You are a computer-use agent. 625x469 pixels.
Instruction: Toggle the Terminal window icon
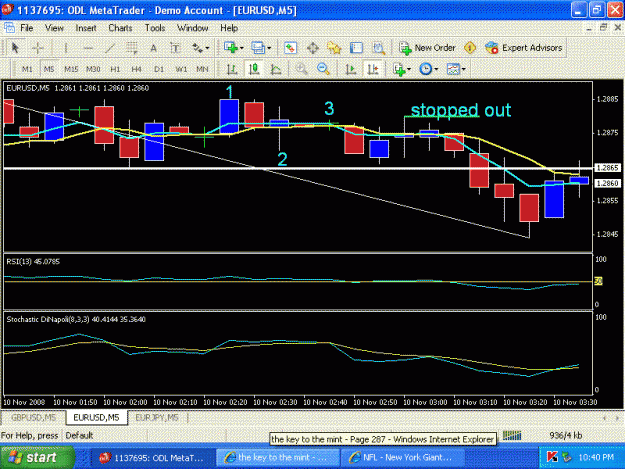tap(356, 48)
